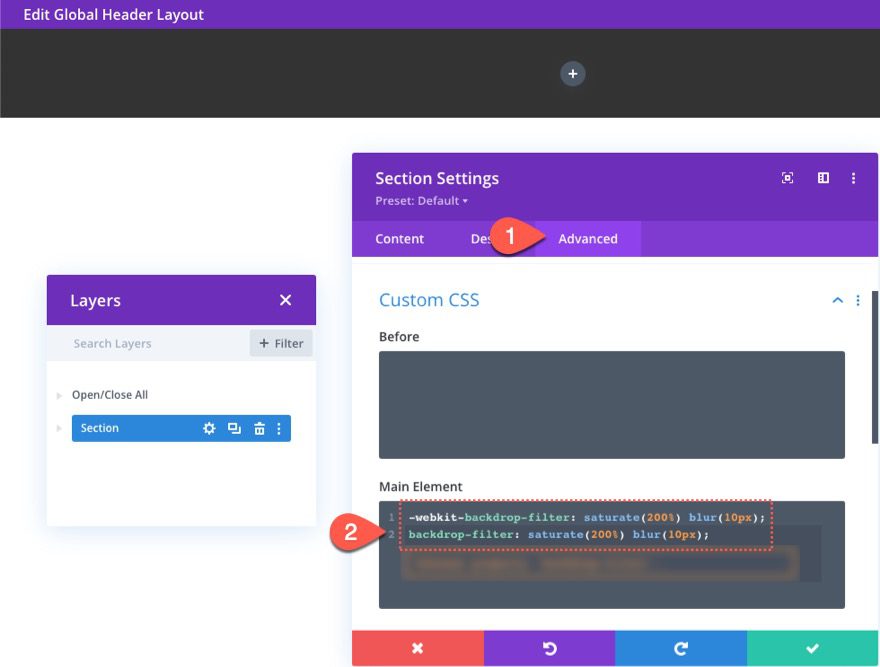Screen dimensions: 880x667
Task: Collapse the Custom CSS section
Action: coord(837,300)
